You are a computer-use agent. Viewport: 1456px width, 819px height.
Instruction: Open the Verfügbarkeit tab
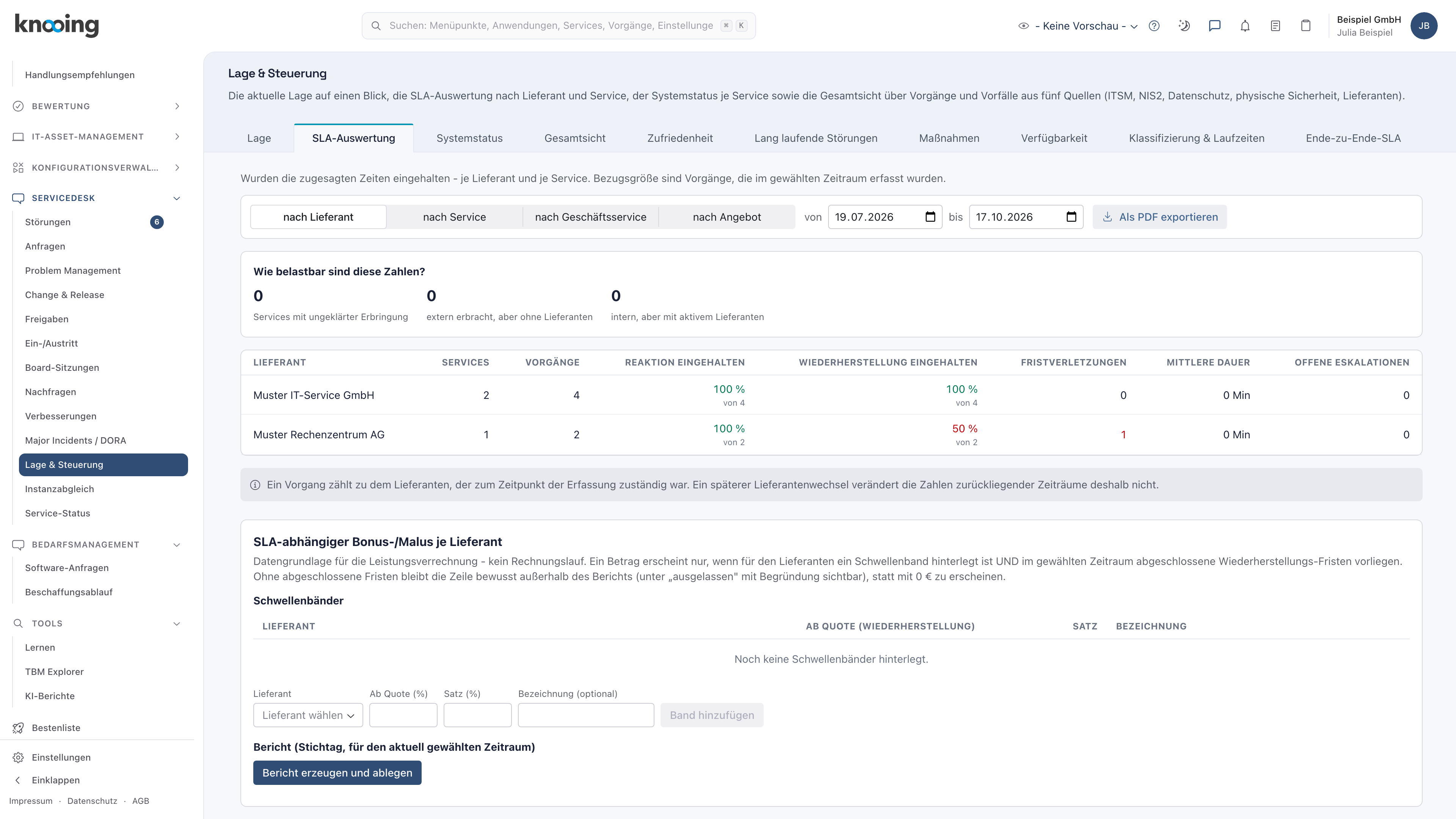pyautogui.click(x=1054, y=138)
